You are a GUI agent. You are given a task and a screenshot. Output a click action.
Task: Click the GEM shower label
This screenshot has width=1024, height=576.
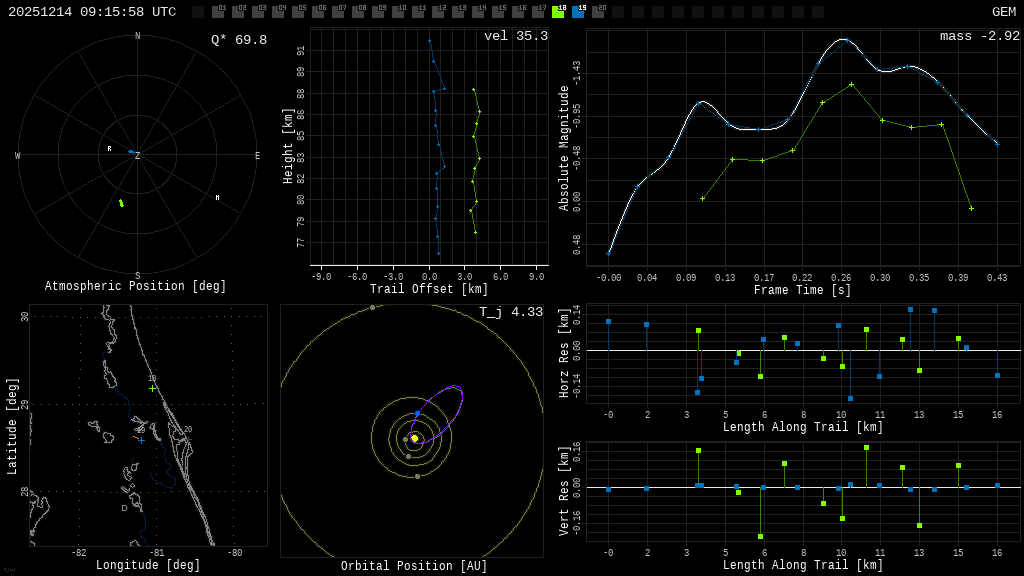1003,12
